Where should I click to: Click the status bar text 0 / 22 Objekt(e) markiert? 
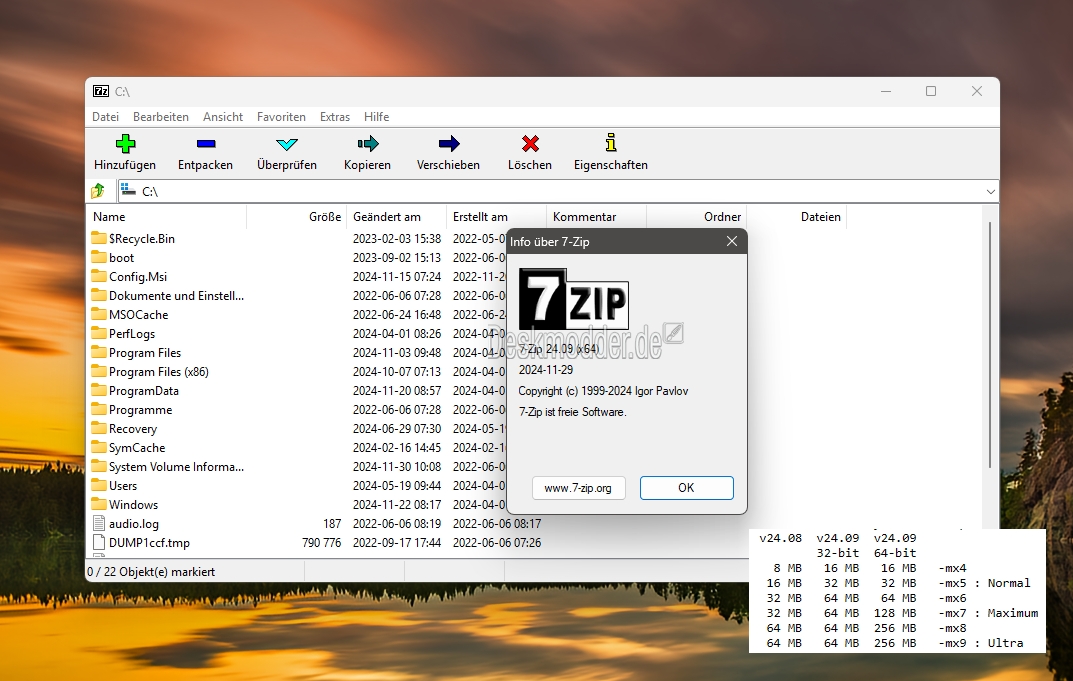[x=151, y=571]
